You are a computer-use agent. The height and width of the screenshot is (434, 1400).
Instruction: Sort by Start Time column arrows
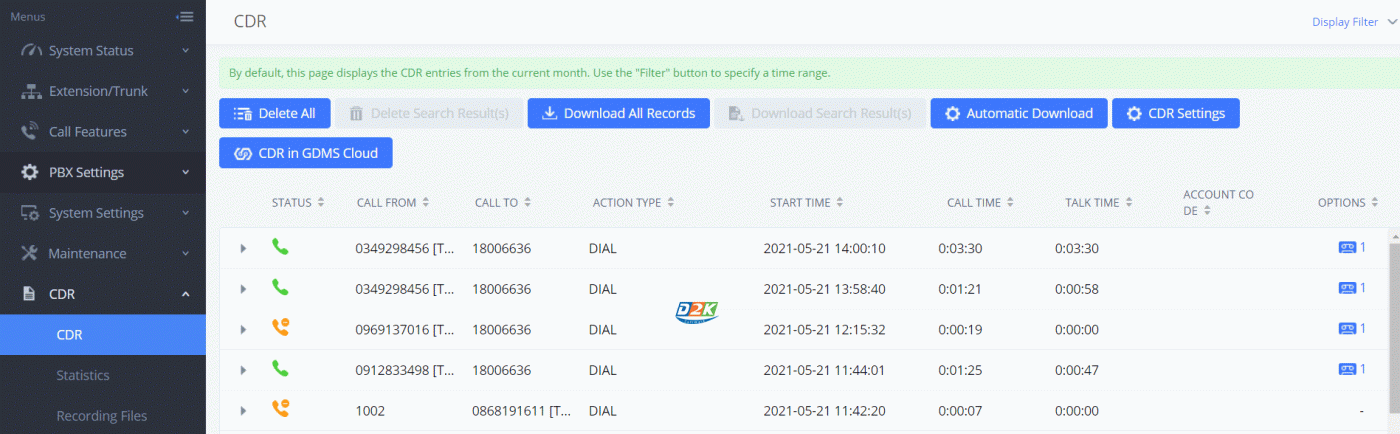click(840, 203)
